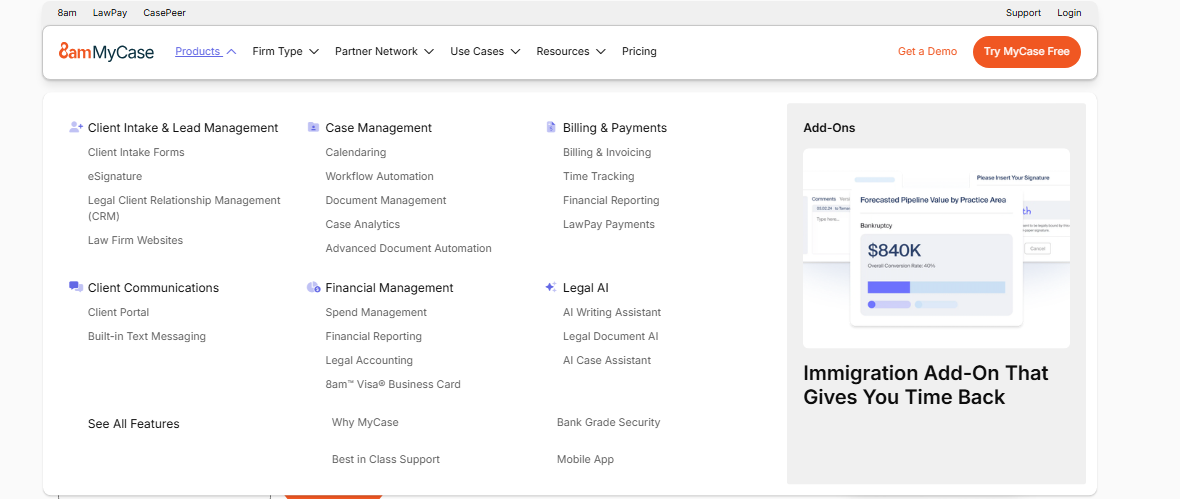Screen dimensions: 1180x499
Task: Click the Billing & Payments document icon
Action: click(x=551, y=127)
